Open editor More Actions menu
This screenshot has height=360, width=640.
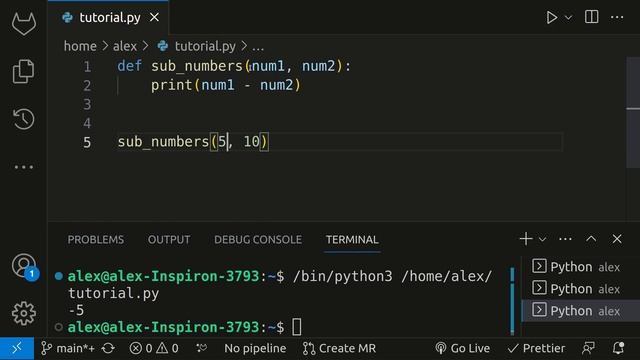point(617,18)
